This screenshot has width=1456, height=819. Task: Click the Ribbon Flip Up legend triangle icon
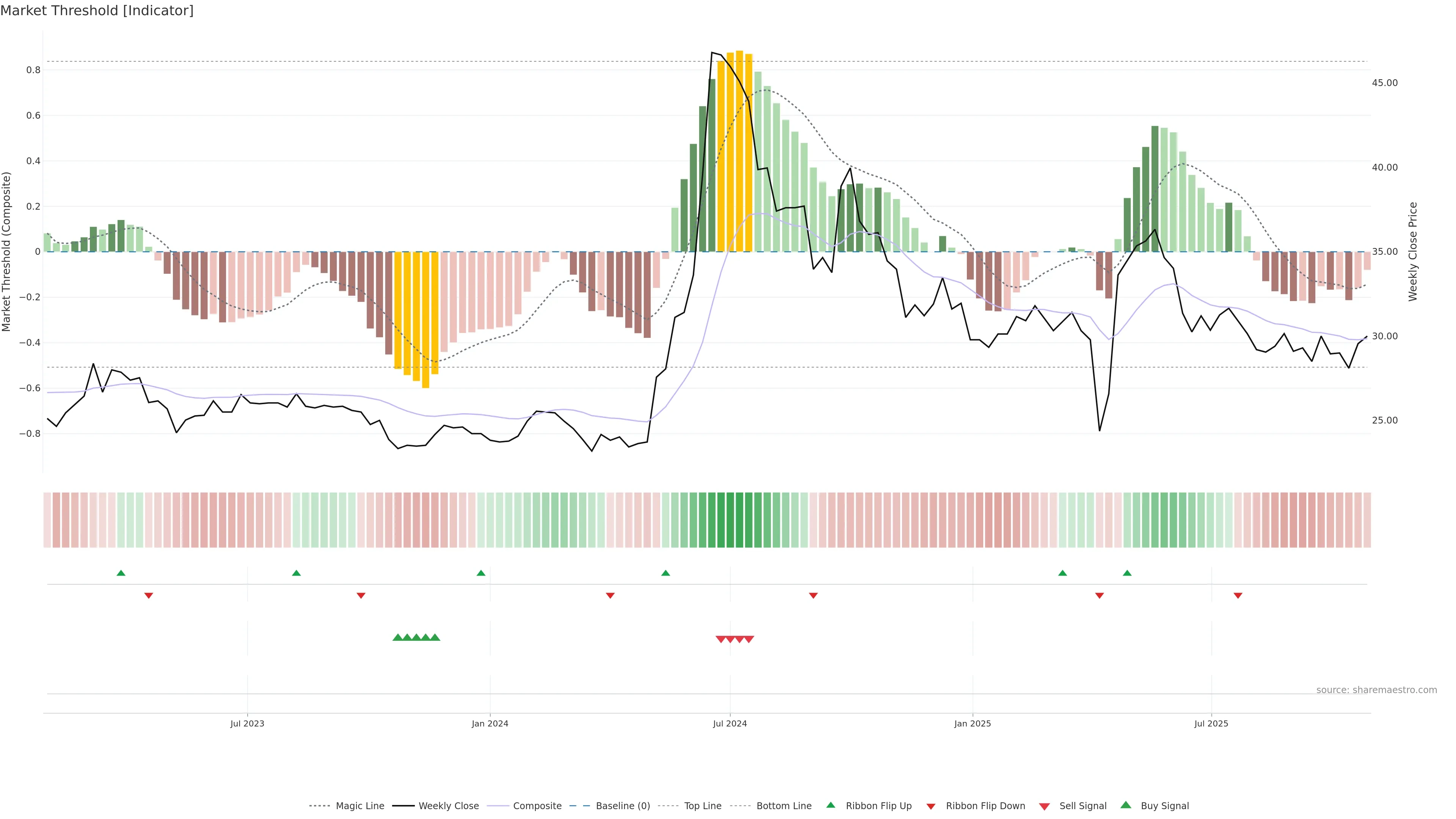coord(830,805)
